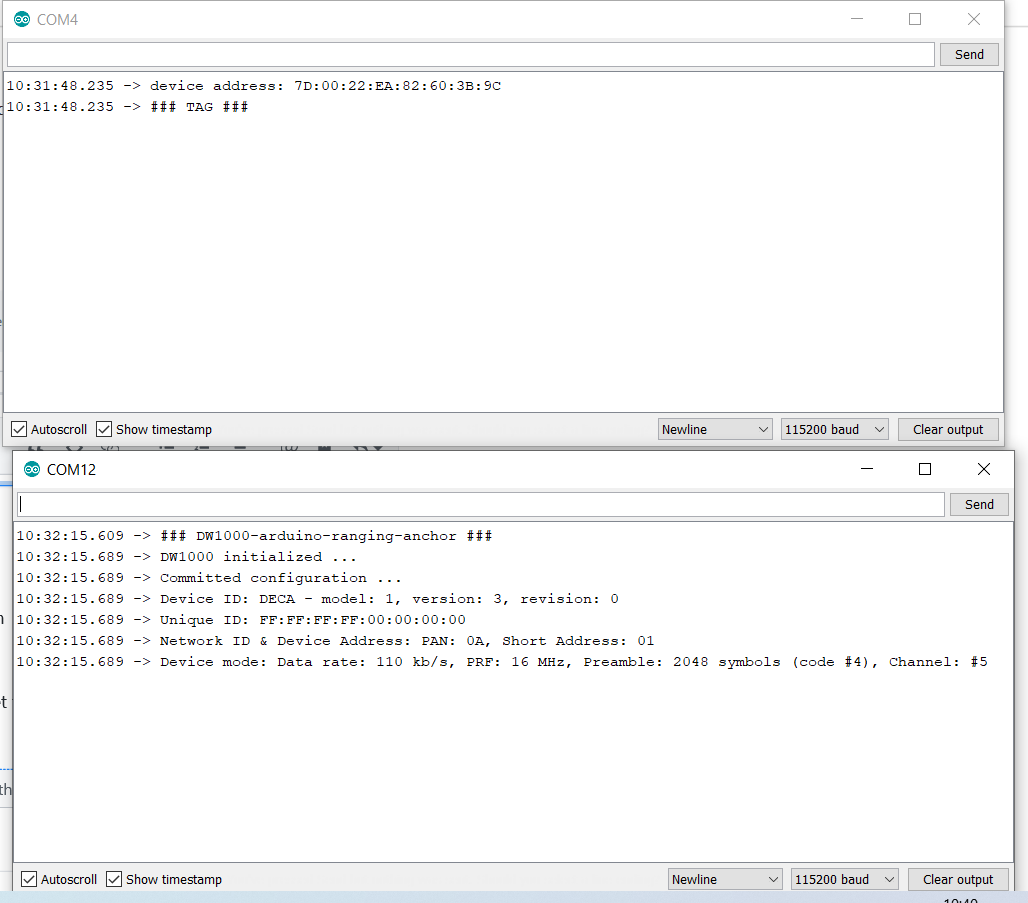Click the Arduino icon in COM12 title bar
Screen dimensions: 1028x903
click(31, 469)
